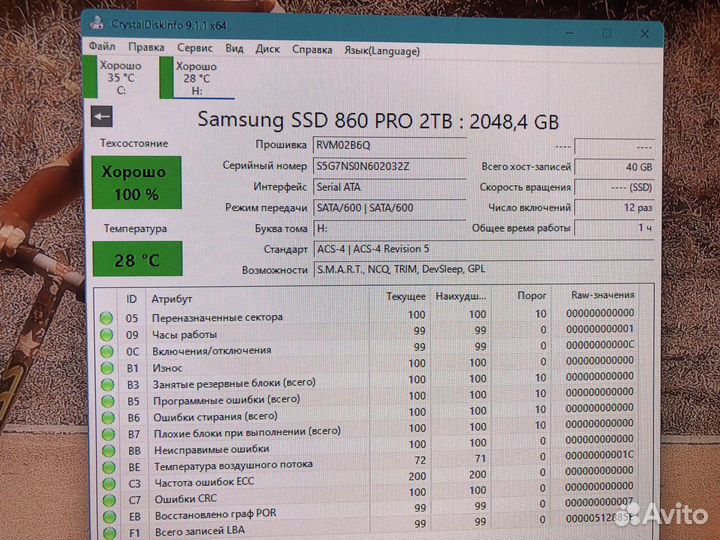Click the Прошивка field RVM02B6Q
Viewport: 720px width, 540px height.
pyautogui.click(x=389, y=145)
